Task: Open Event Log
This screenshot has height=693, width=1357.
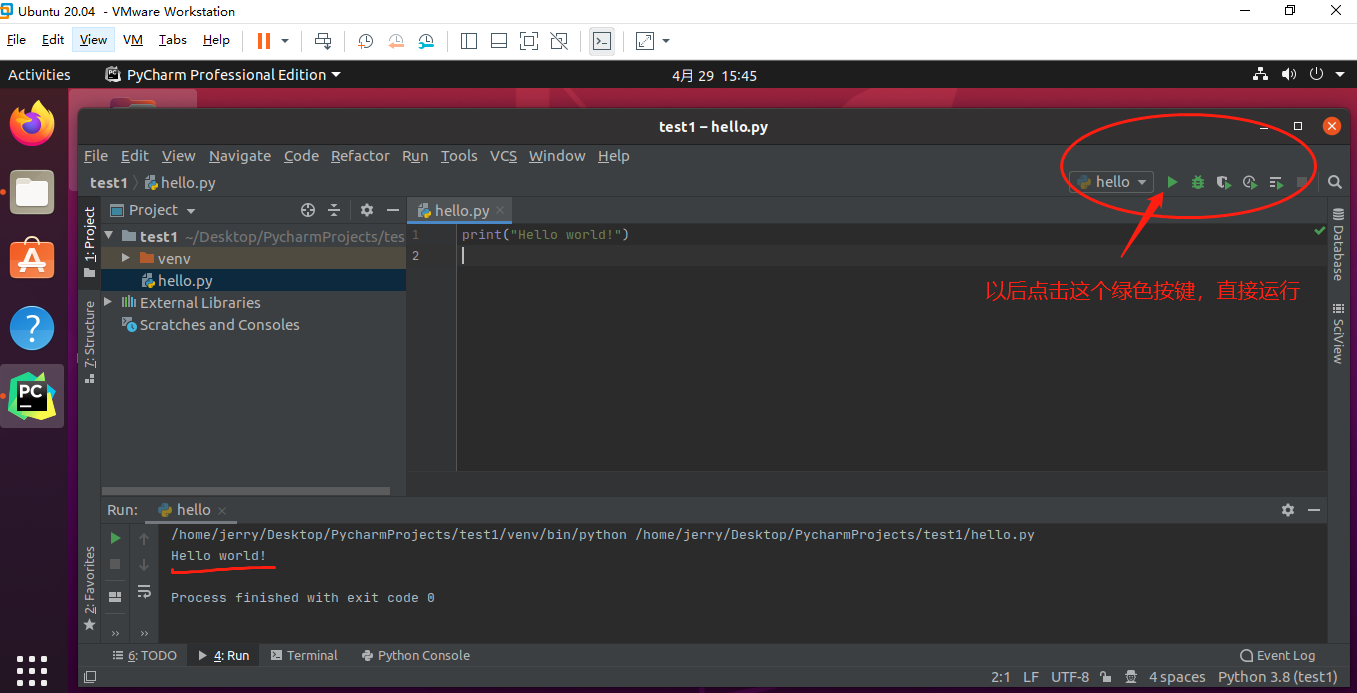Action: click(1277, 656)
